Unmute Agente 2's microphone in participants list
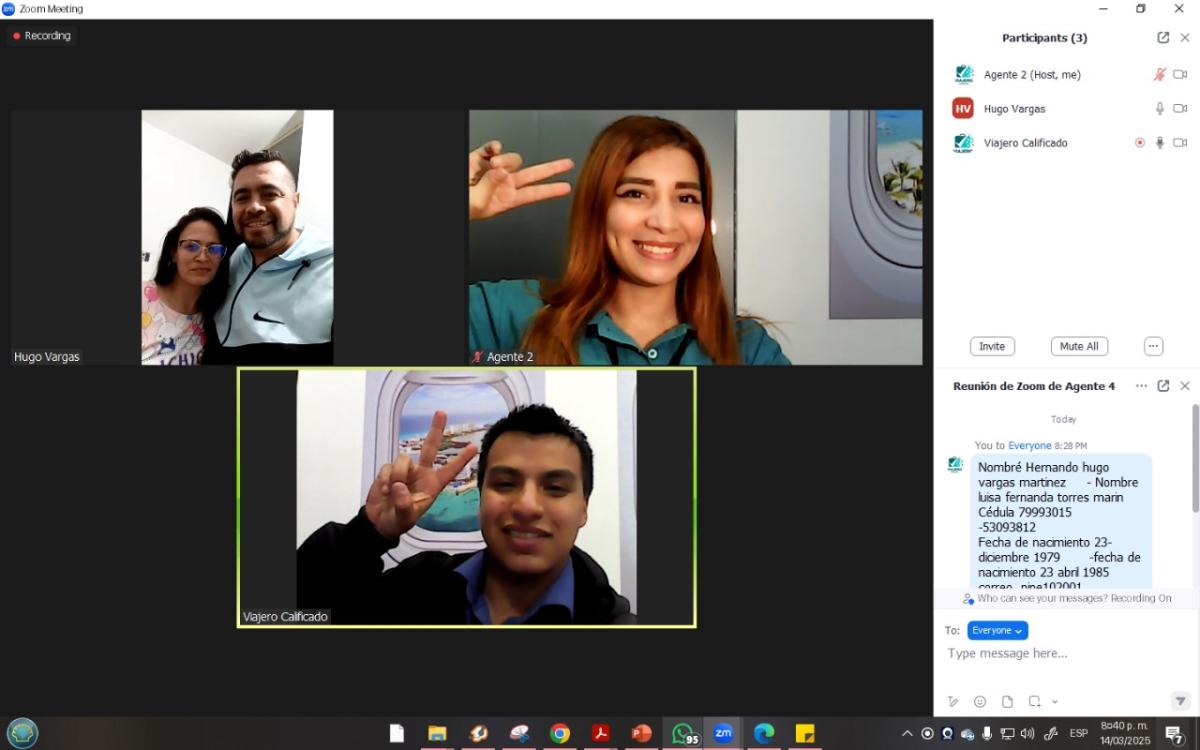1200x750 pixels. pyautogui.click(x=1160, y=75)
